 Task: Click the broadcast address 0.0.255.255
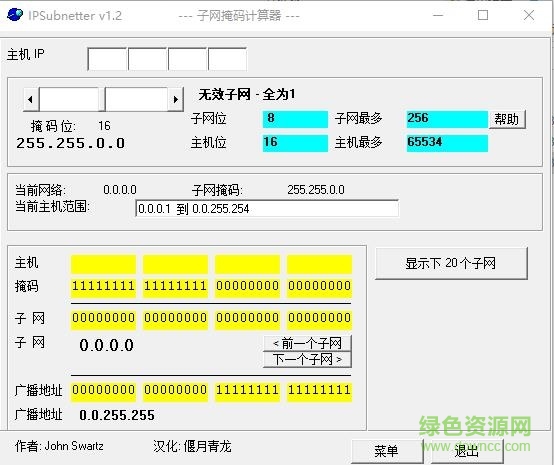pyautogui.click(x=117, y=415)
